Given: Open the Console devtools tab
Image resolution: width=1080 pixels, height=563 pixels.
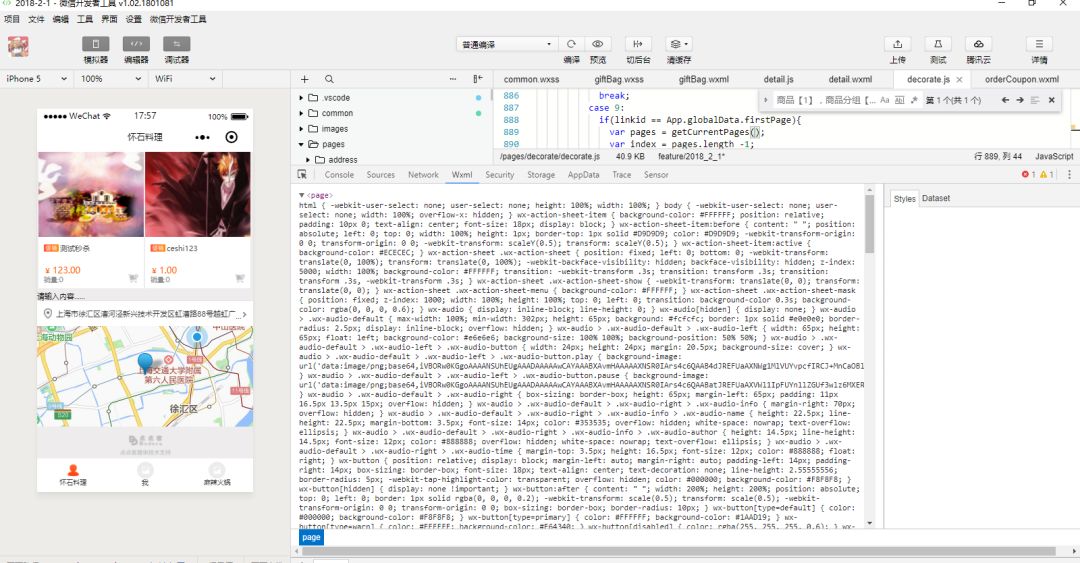Looking at the screenshot, I should pyautogui.click(x=339, y=175).
